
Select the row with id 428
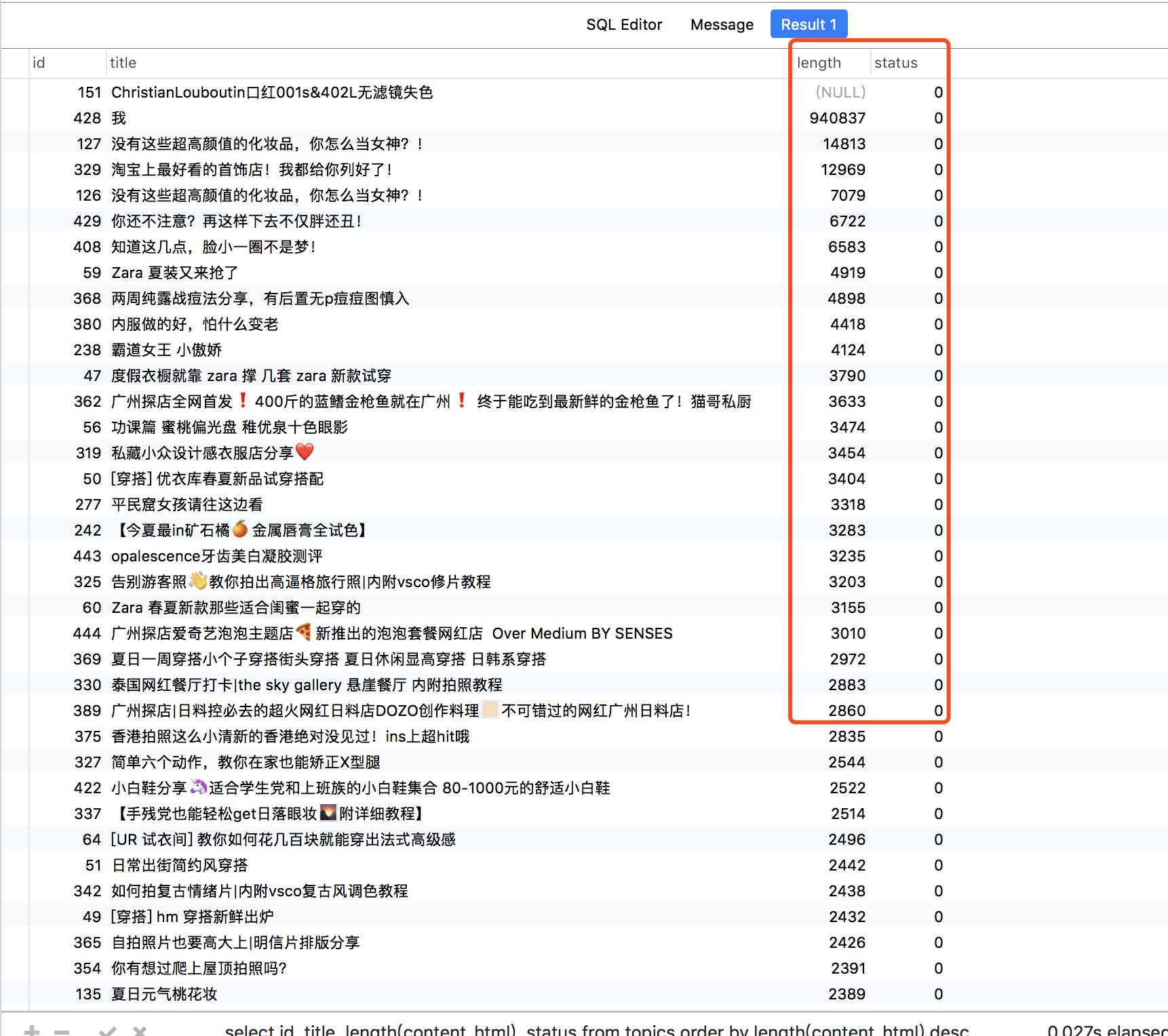87,118
